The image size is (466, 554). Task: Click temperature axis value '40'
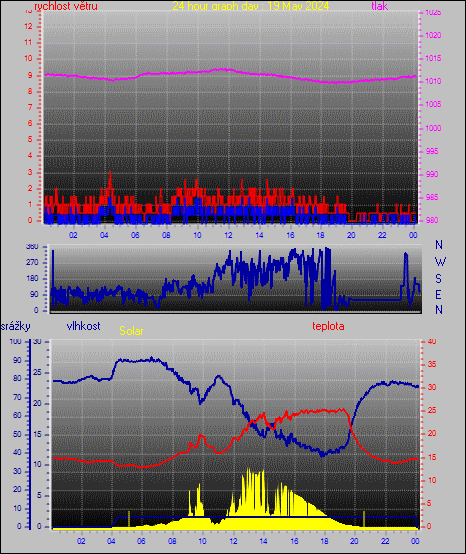coord(432,341)
